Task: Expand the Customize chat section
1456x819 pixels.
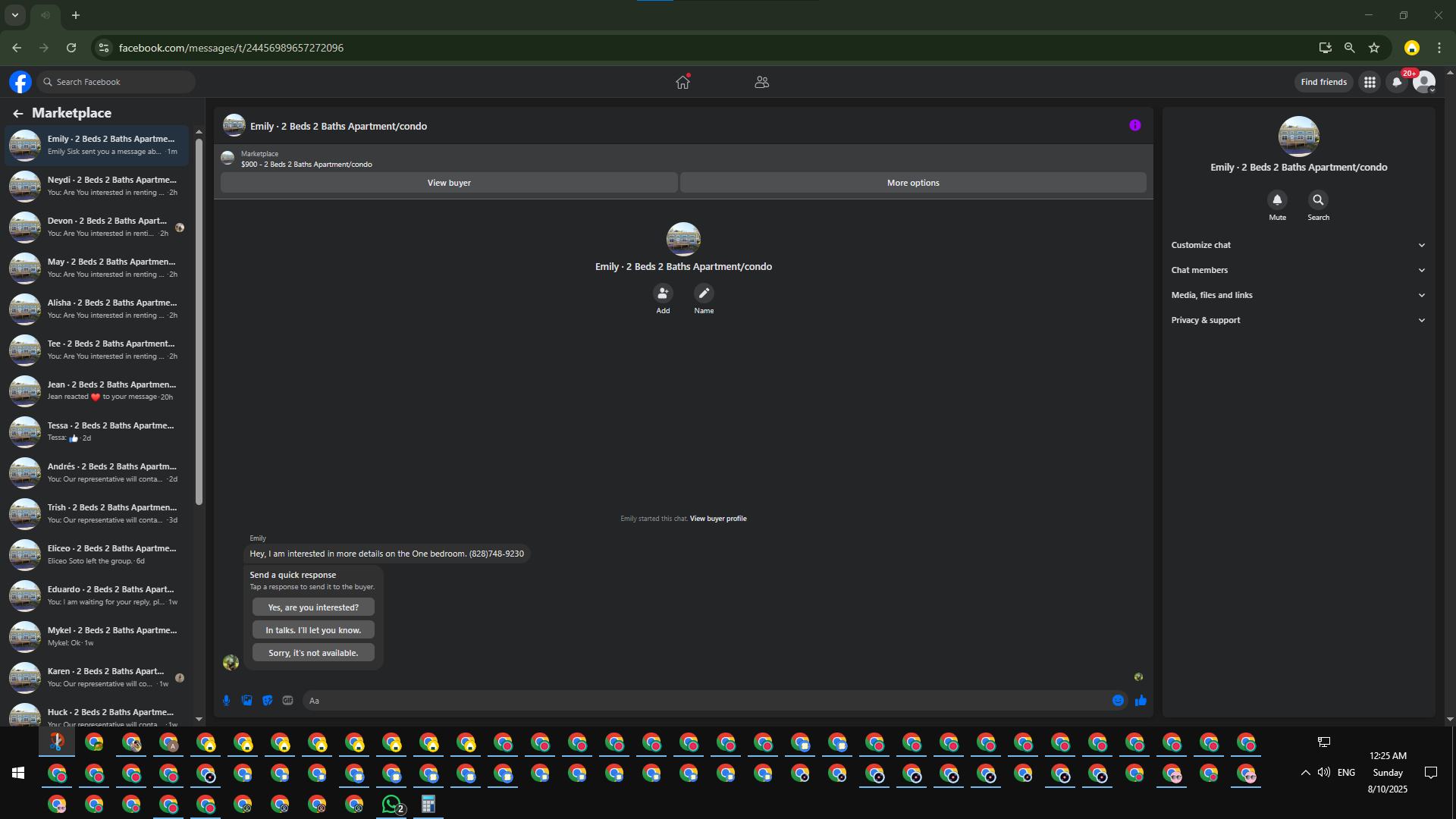Action: pos(1298,245)
